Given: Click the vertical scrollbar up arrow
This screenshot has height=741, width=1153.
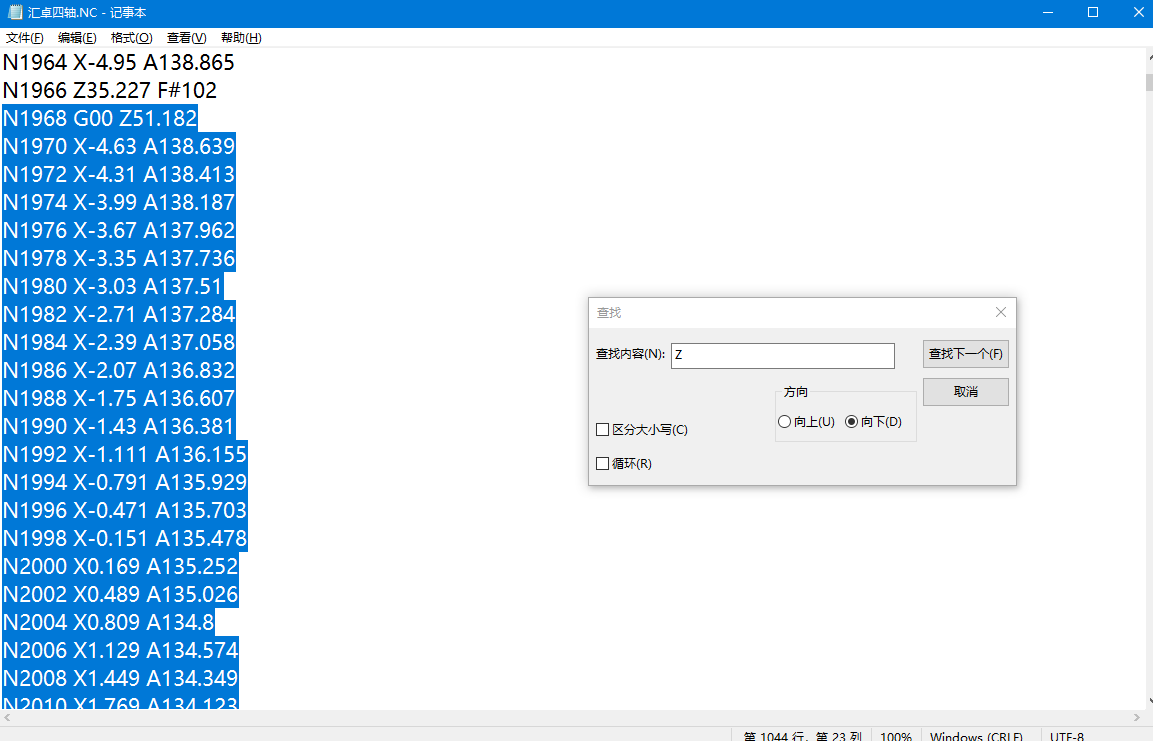Looking at the screenshot, I should 1149,56.
